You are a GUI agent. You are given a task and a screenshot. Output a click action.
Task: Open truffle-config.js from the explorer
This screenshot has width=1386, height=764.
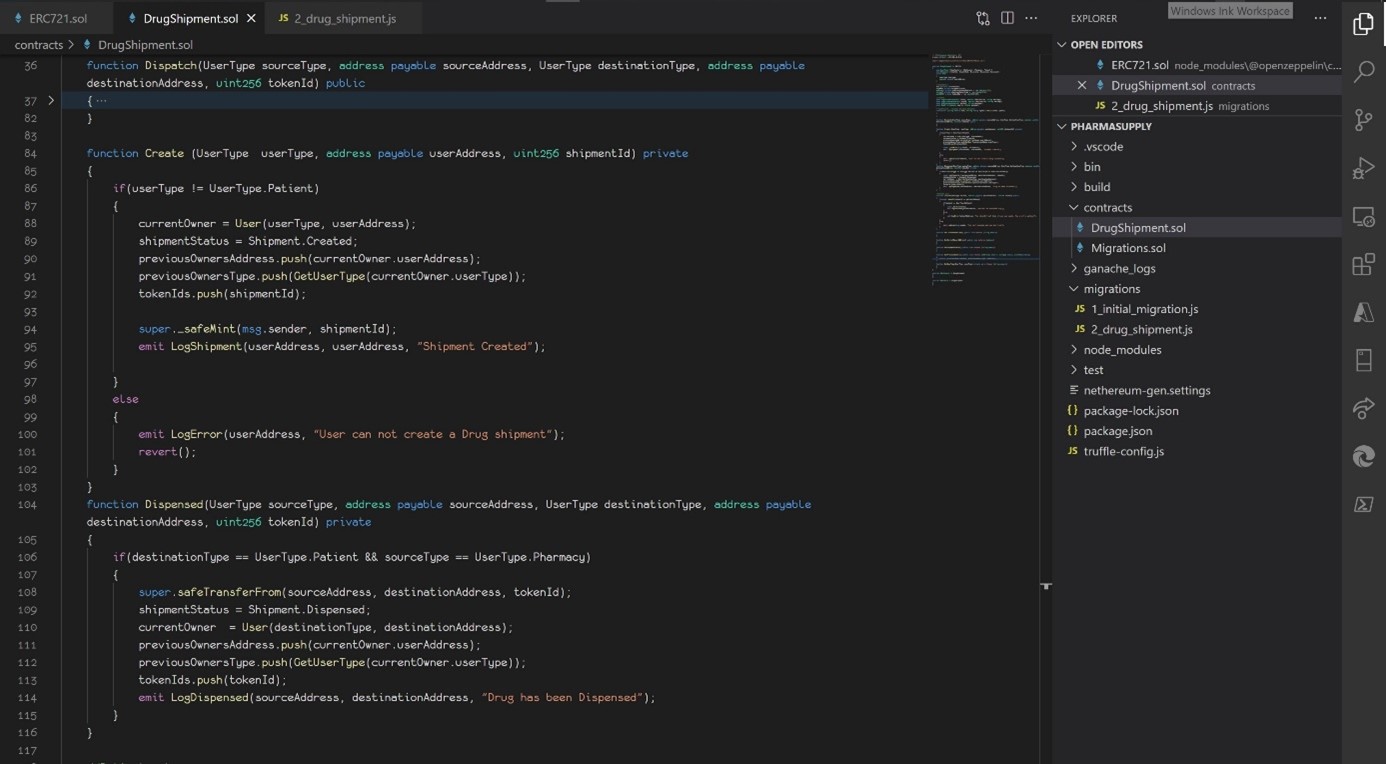pos(1123,451)
